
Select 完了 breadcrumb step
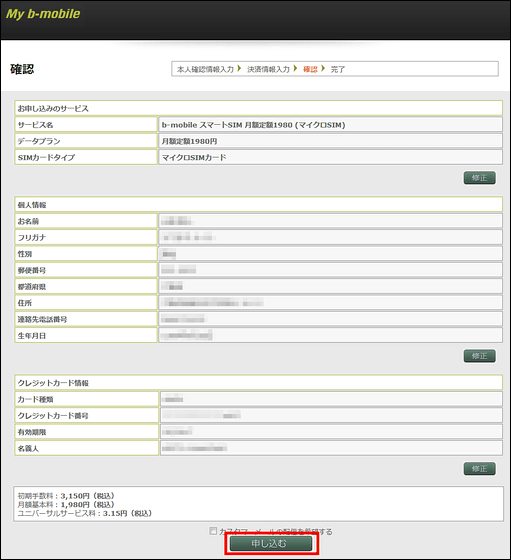(337, 69)
